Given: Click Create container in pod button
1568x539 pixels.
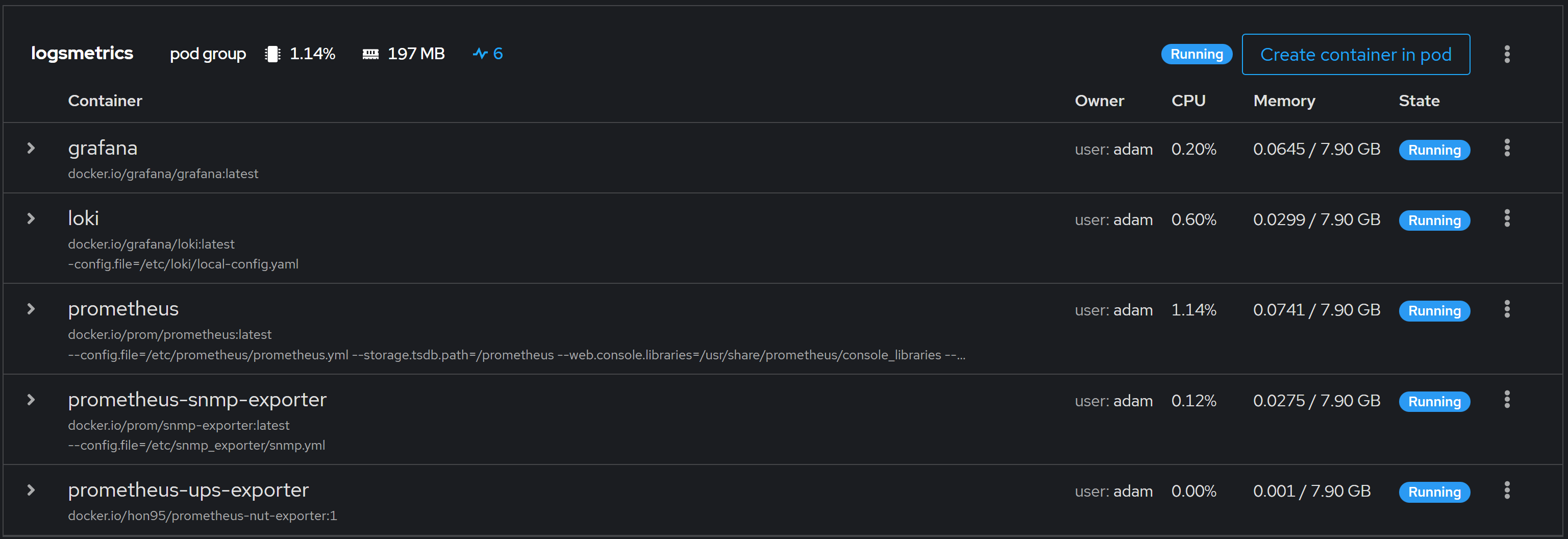Looking at the screenshot, I should pyautogui.click(x=1356, y=55).
